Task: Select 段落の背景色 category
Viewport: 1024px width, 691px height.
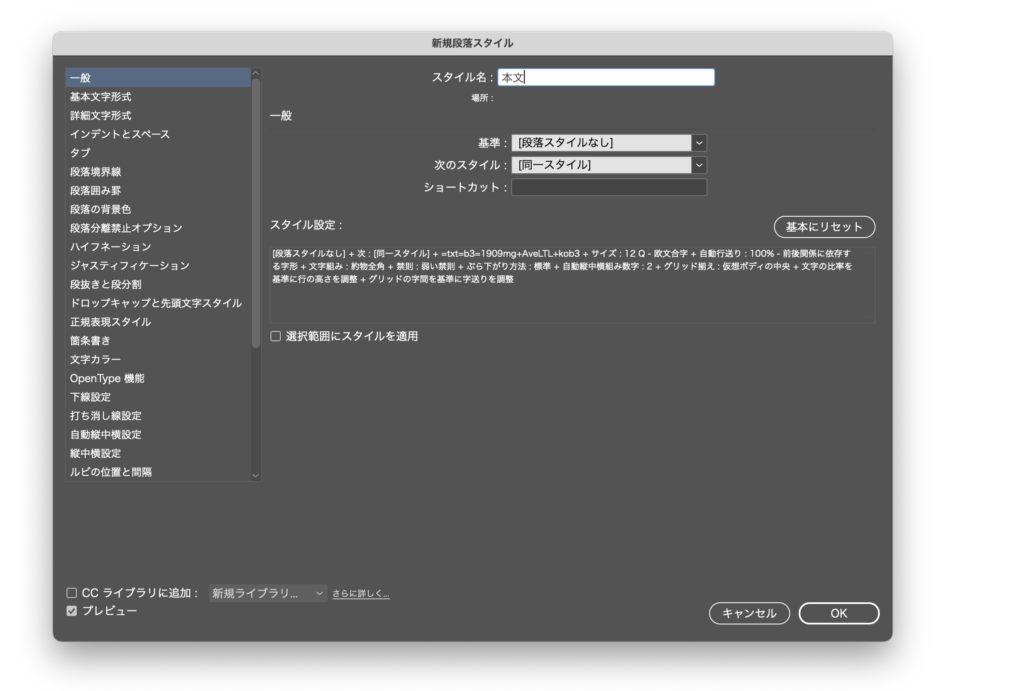Action: tap(100, 209)
